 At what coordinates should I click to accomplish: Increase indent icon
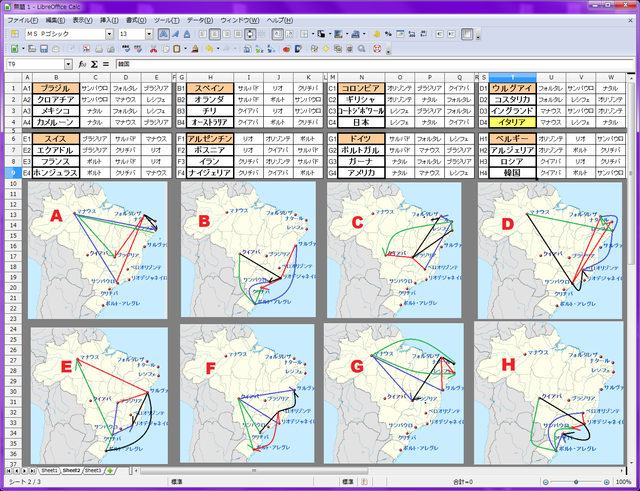pos(451,34)
